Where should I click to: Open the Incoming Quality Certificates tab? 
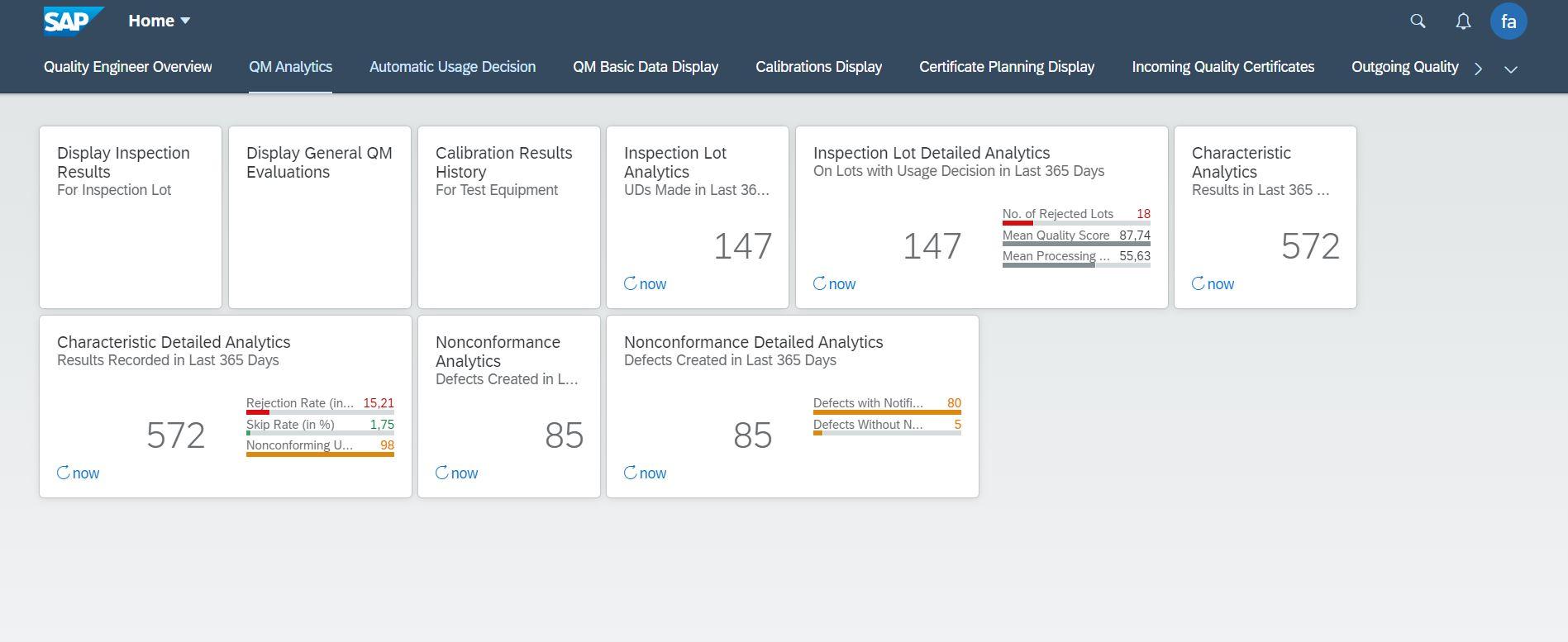[x=1223, y=67]
